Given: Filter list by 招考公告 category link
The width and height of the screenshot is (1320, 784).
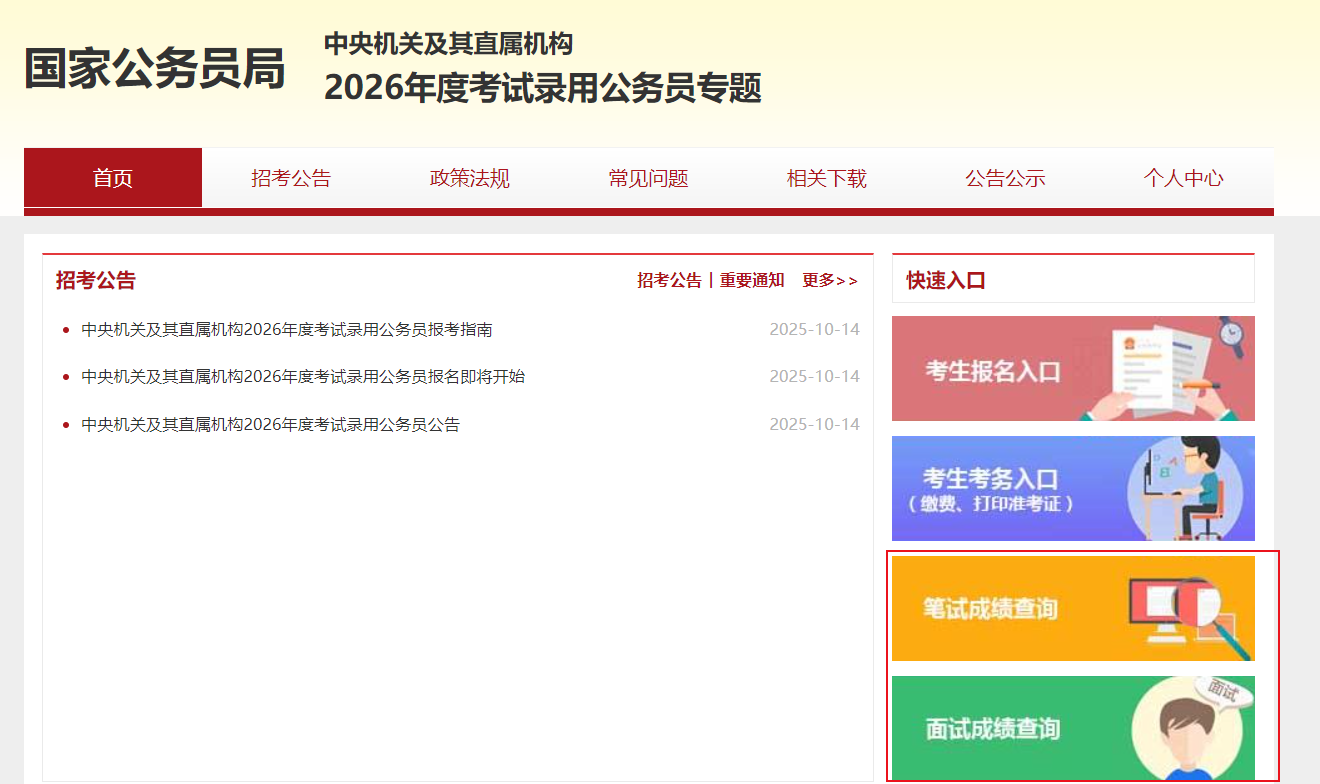Looking at the screenshot, I should pyautogui.click(x=669, y=281).
